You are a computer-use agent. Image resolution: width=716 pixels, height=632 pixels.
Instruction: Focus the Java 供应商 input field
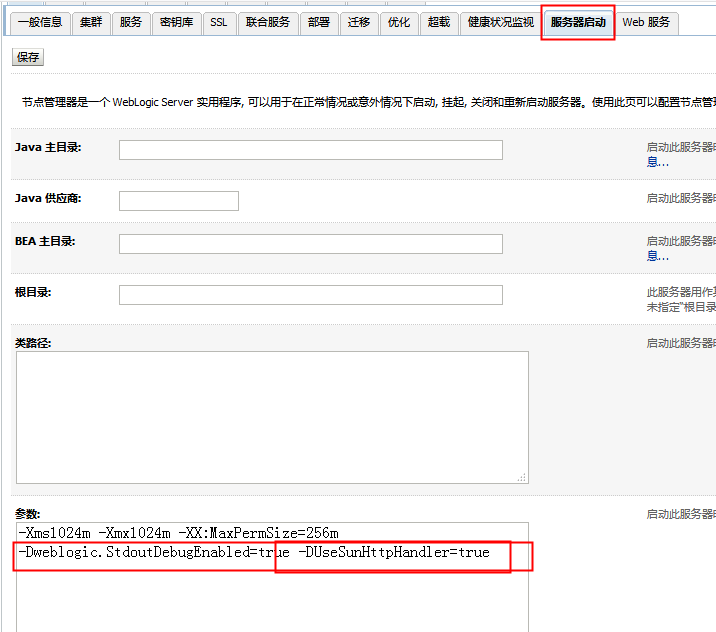click(179, 201)
